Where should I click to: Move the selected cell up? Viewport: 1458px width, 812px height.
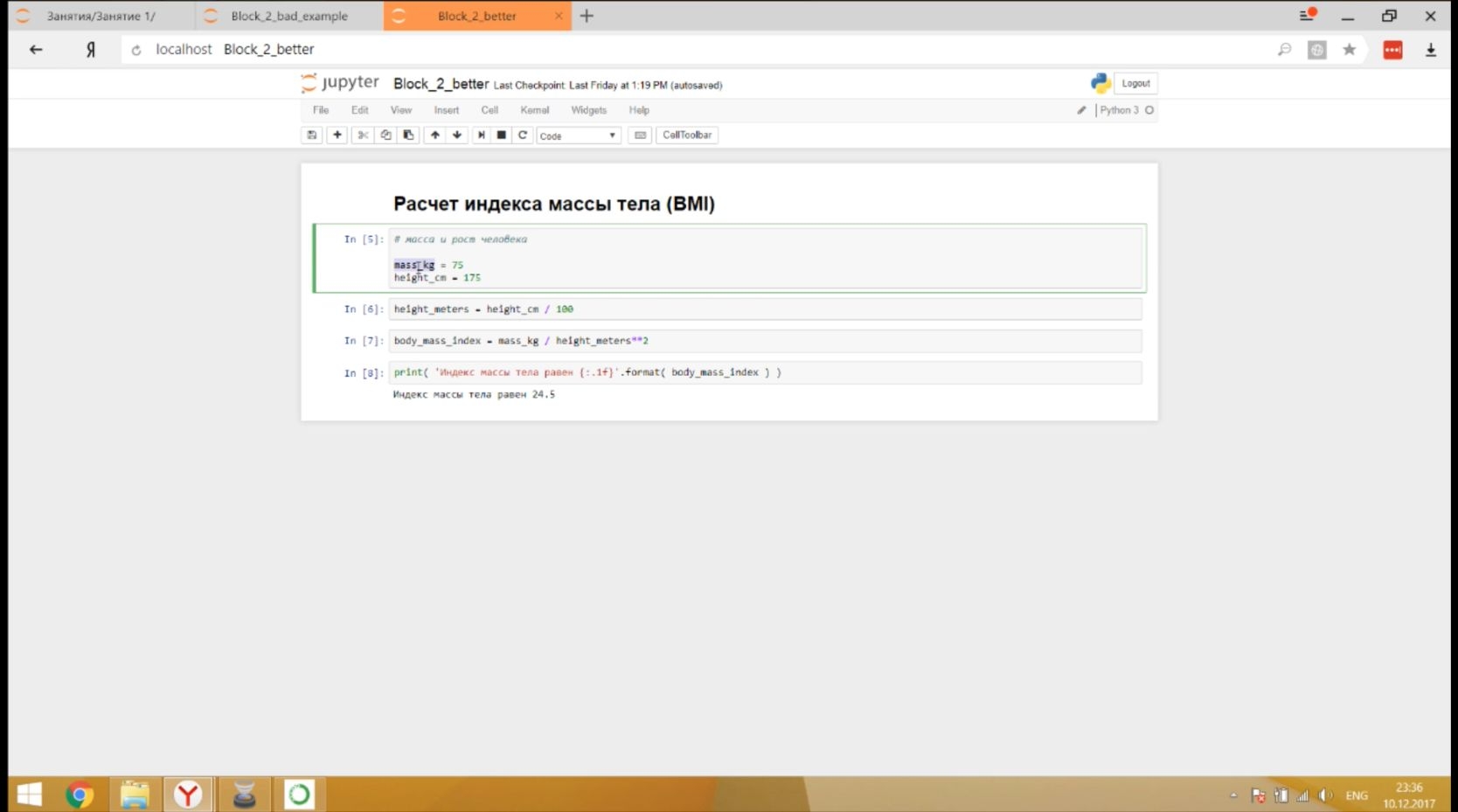coord(434,135)
